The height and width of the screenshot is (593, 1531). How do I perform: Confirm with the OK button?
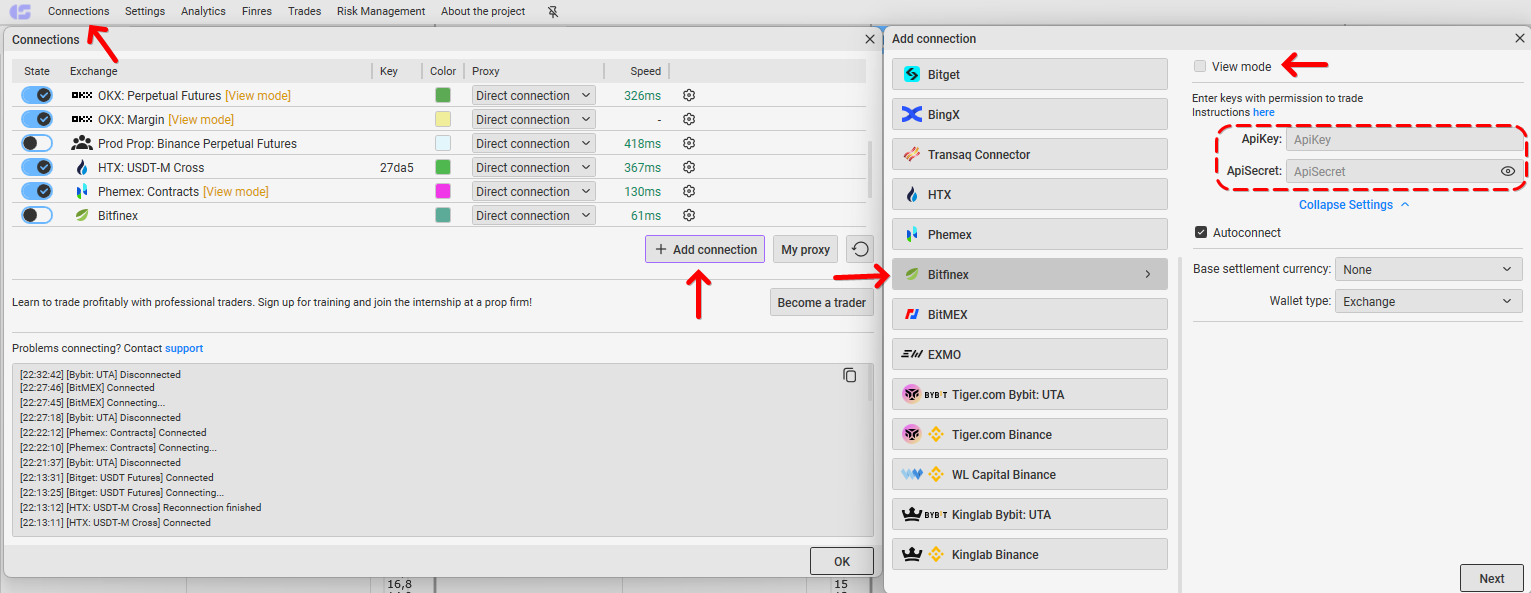tap(842, 561)
